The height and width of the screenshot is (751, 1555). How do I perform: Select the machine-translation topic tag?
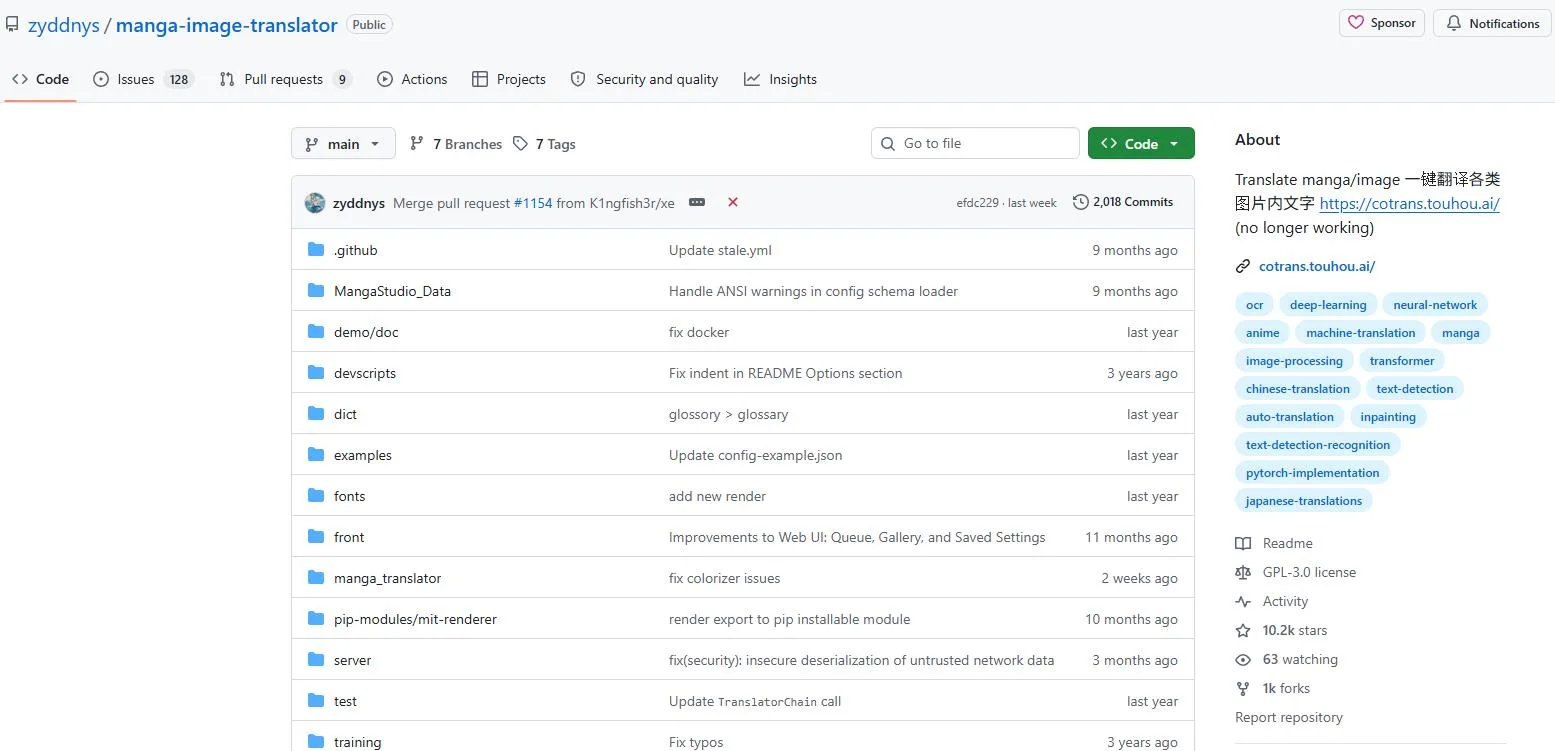(x=1361, y=333)
